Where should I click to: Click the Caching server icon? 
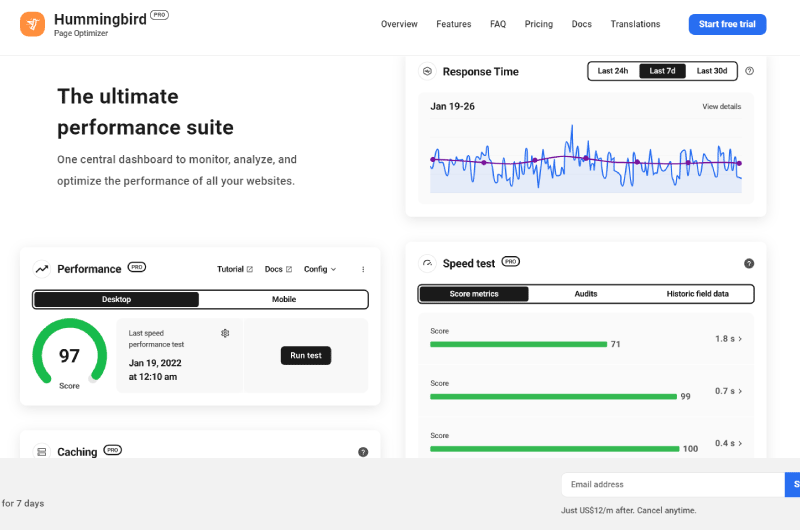(42, 452)
